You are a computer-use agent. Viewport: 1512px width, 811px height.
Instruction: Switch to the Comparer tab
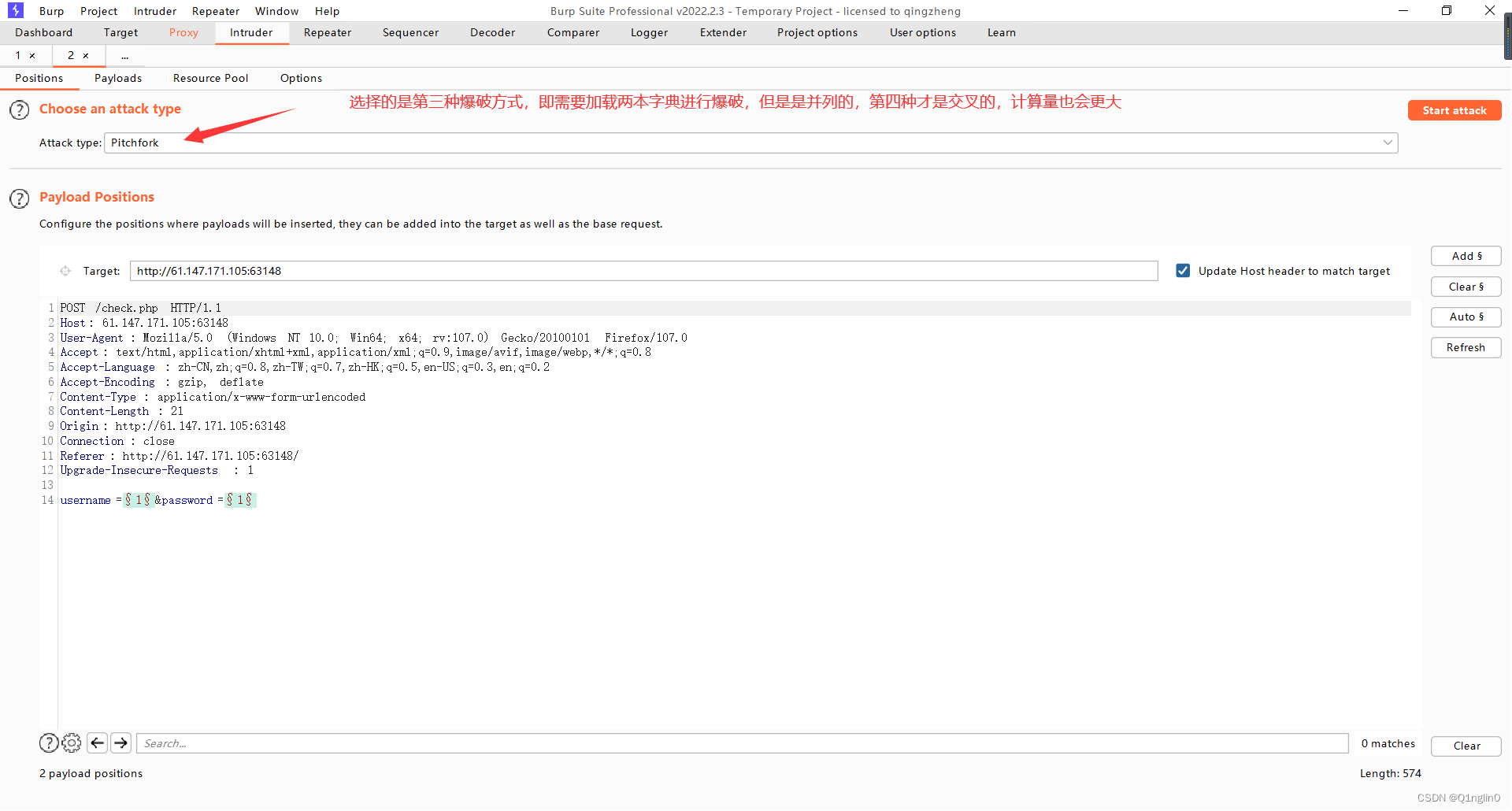pos(573,32)
